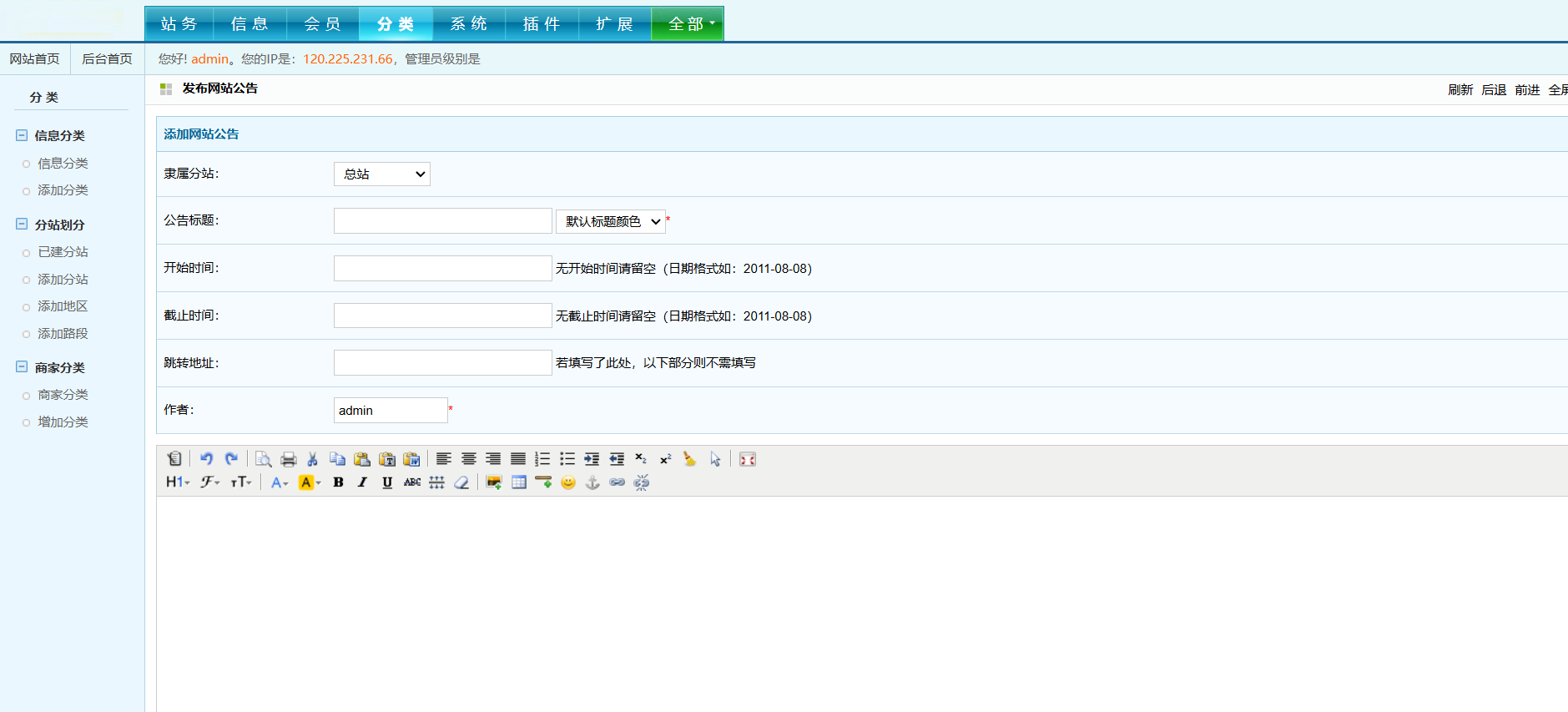This screenshot has height=712, width=1568.
Task: Open the H1 heading format dropdown
Action: pos(178,482)
